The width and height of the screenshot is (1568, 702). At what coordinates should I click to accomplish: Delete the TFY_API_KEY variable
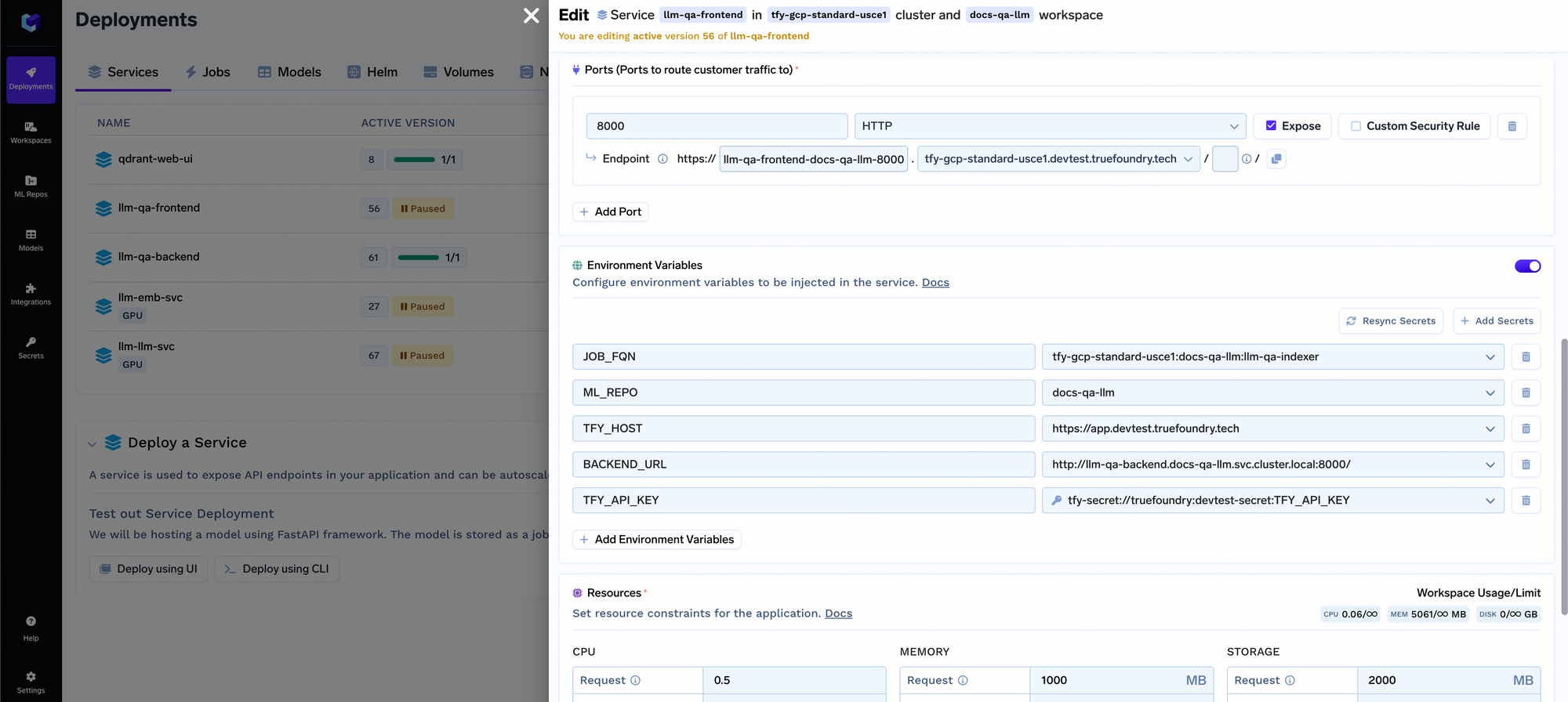coord(1526,501)
